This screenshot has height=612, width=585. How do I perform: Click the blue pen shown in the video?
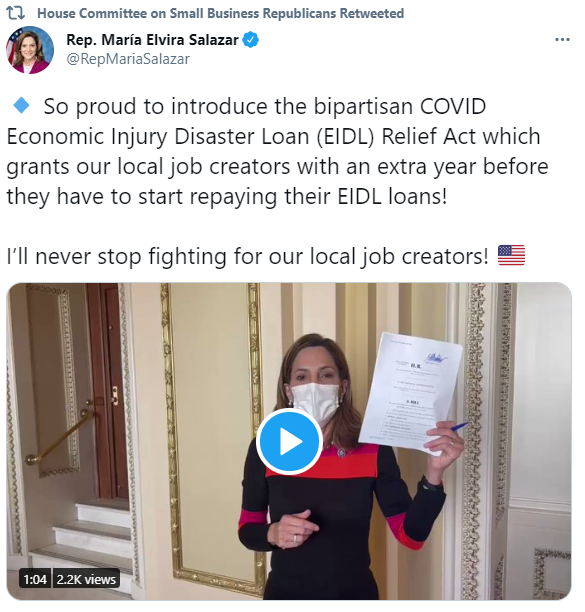tap(459, 426)
